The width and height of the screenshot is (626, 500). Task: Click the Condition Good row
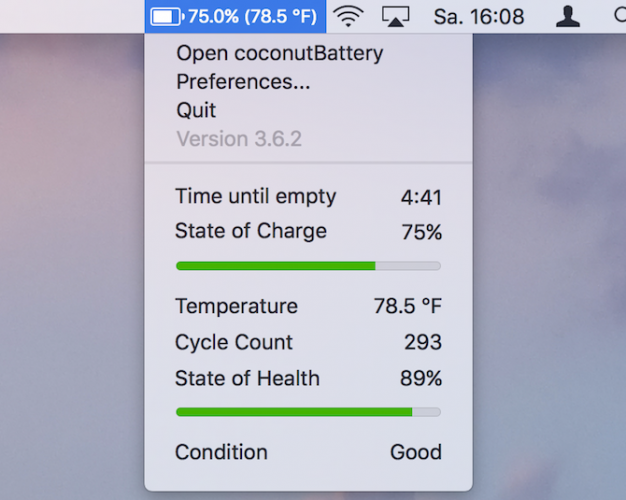pyautogui.click(x=308, y=452)
